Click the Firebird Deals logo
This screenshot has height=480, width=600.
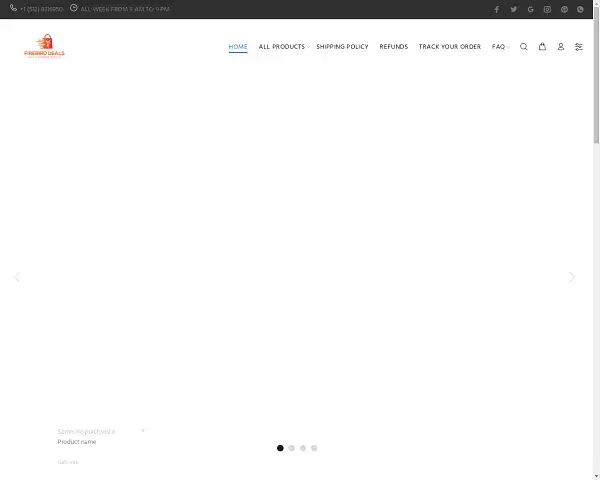click(44, 46)
